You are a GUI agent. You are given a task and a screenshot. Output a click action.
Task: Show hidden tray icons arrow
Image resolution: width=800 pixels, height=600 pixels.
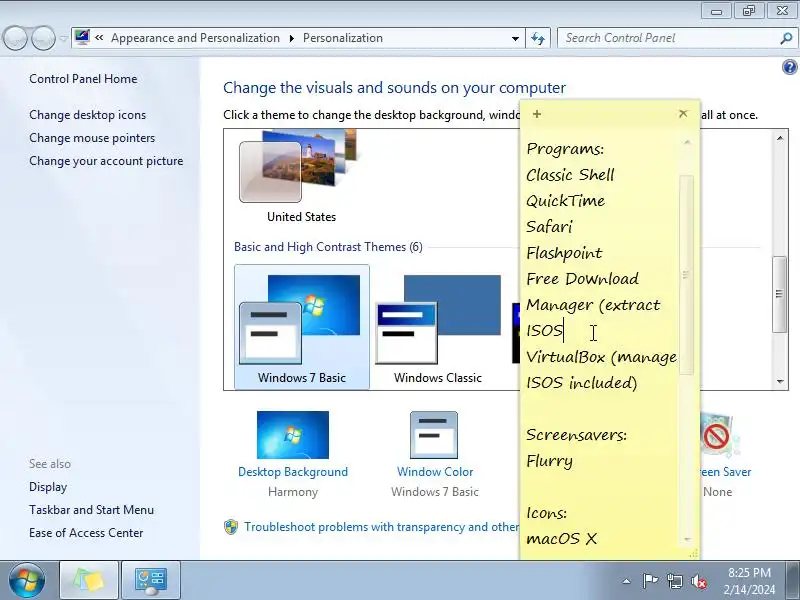627,581
